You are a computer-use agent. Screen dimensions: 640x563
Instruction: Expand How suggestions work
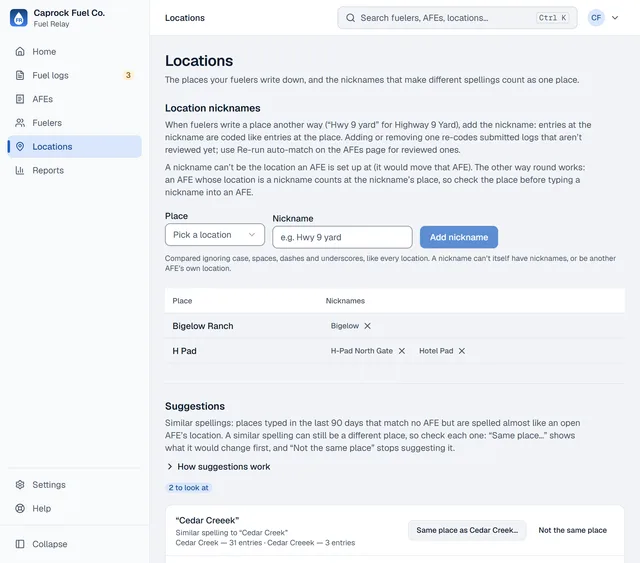click(218, 467)
